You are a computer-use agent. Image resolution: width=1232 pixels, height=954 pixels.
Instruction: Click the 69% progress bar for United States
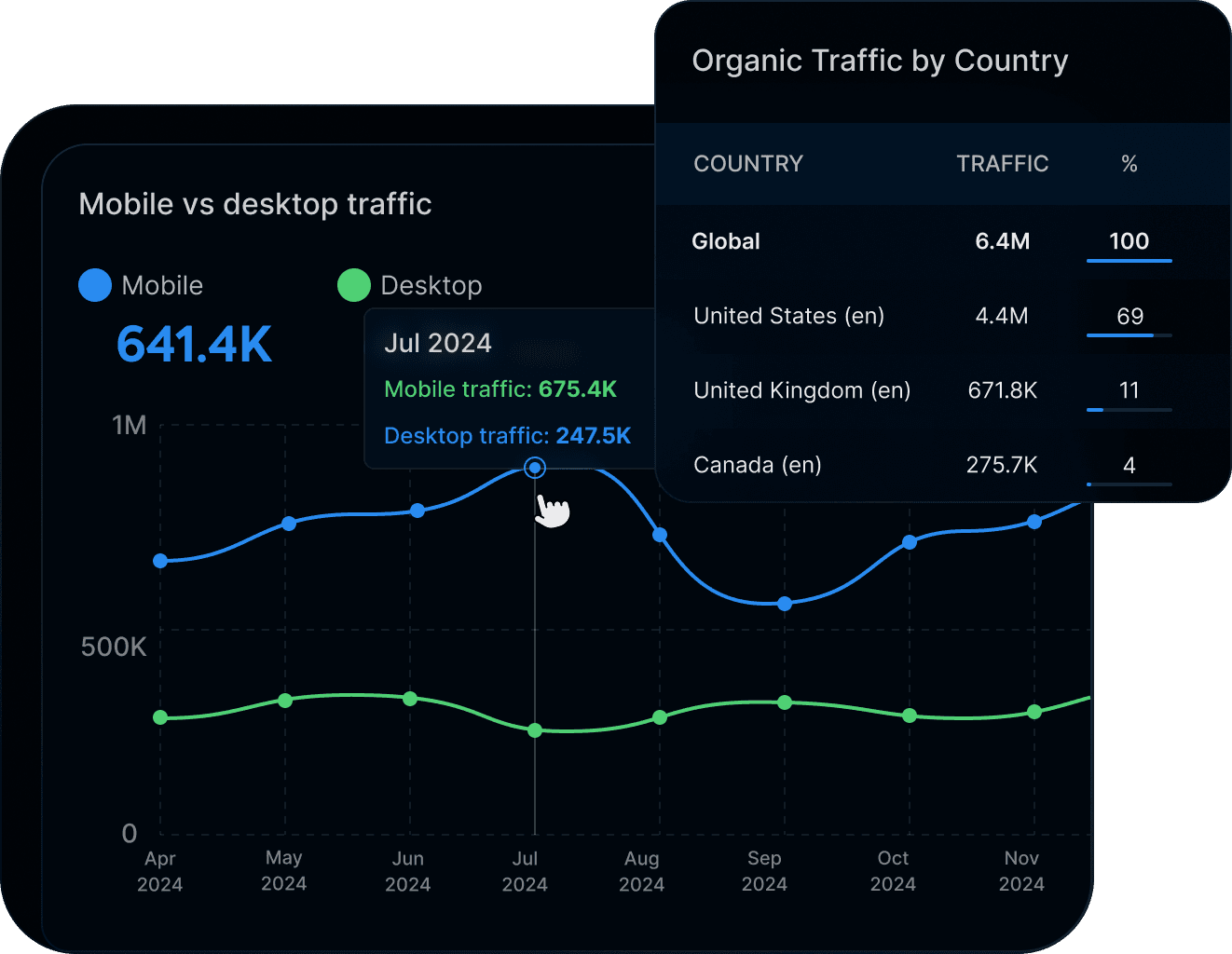tap(1129, 334)
